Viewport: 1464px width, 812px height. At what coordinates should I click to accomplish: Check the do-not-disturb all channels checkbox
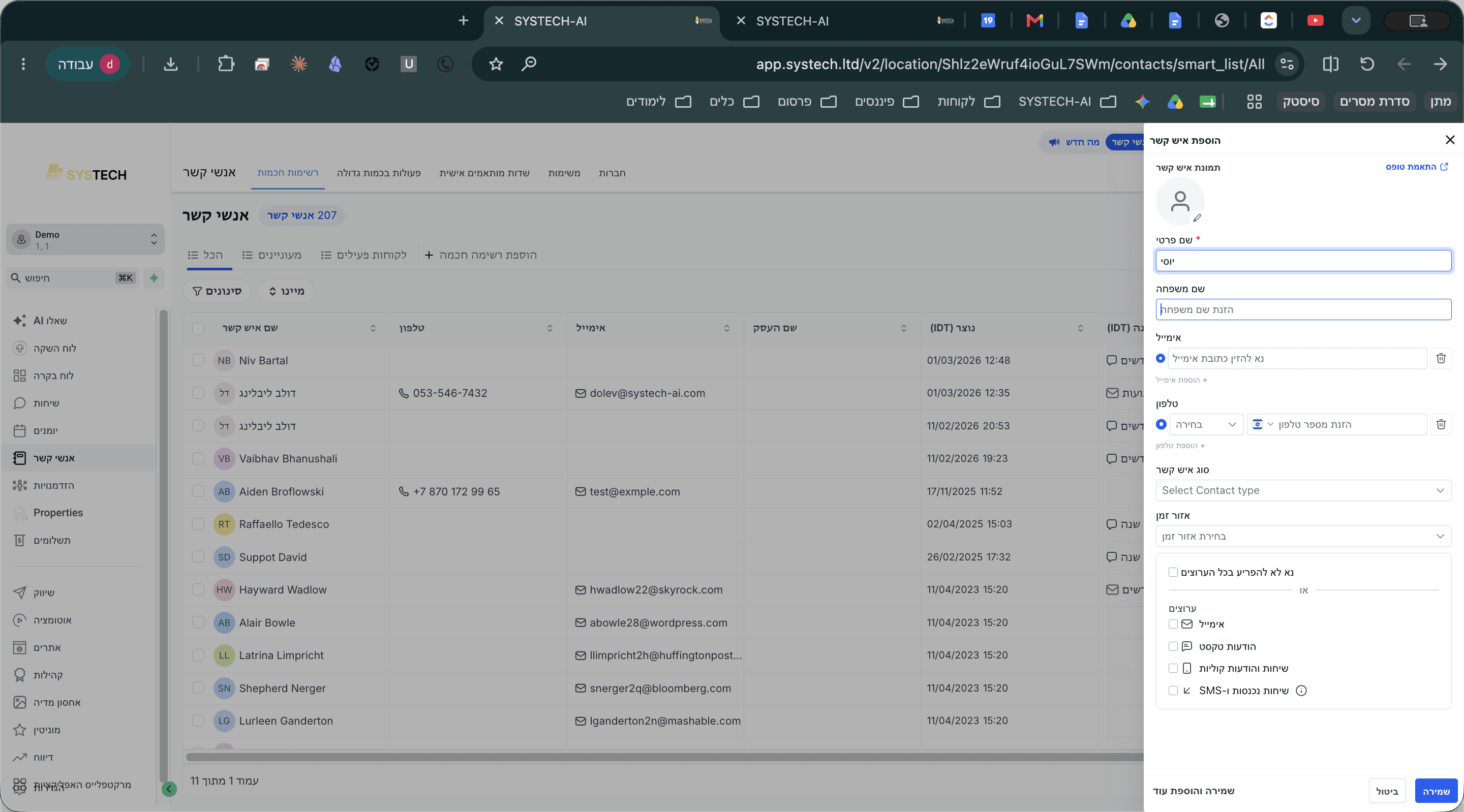coord(1173,572)
